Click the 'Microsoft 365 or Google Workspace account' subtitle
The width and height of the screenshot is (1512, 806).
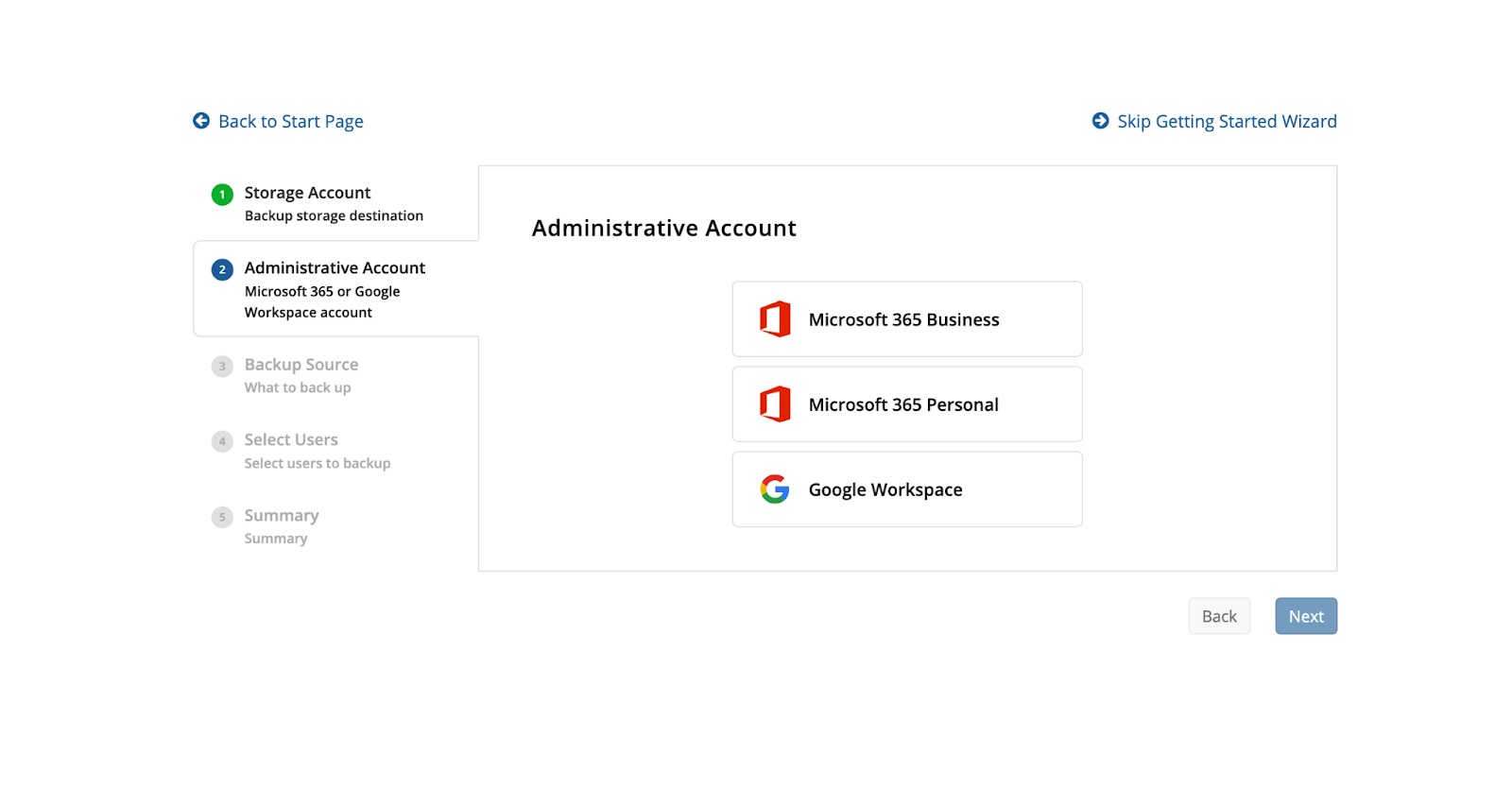322,301
